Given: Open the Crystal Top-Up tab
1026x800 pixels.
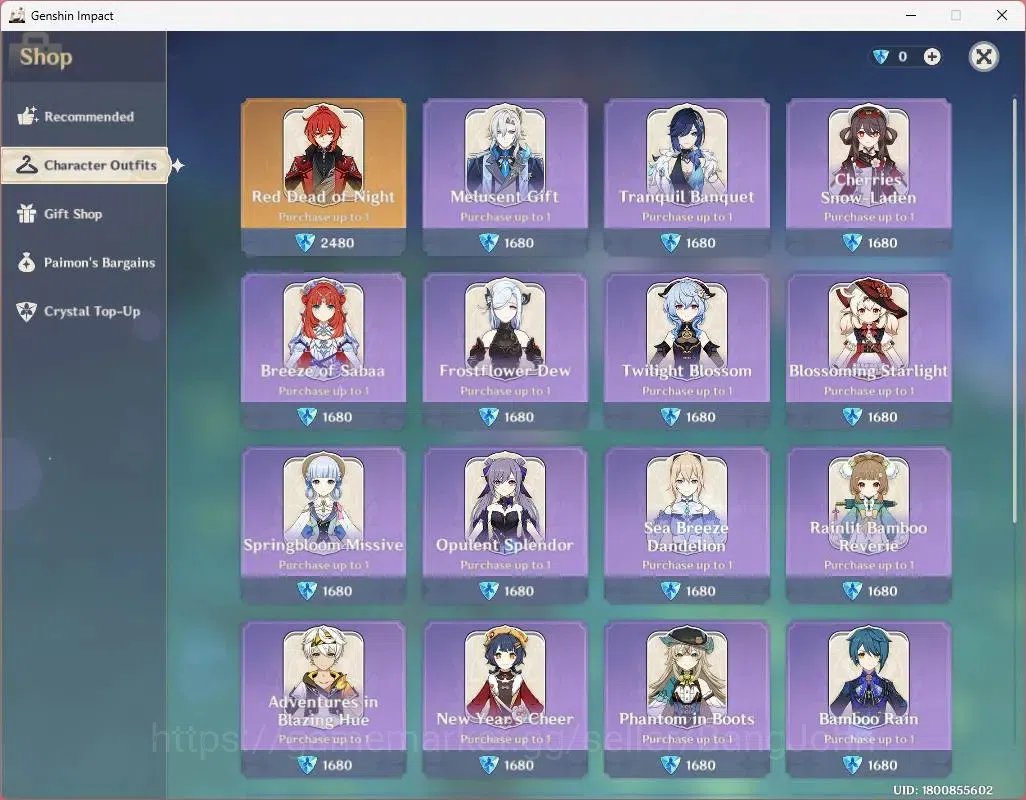Looking at the screenshot, I should (83, 311).
